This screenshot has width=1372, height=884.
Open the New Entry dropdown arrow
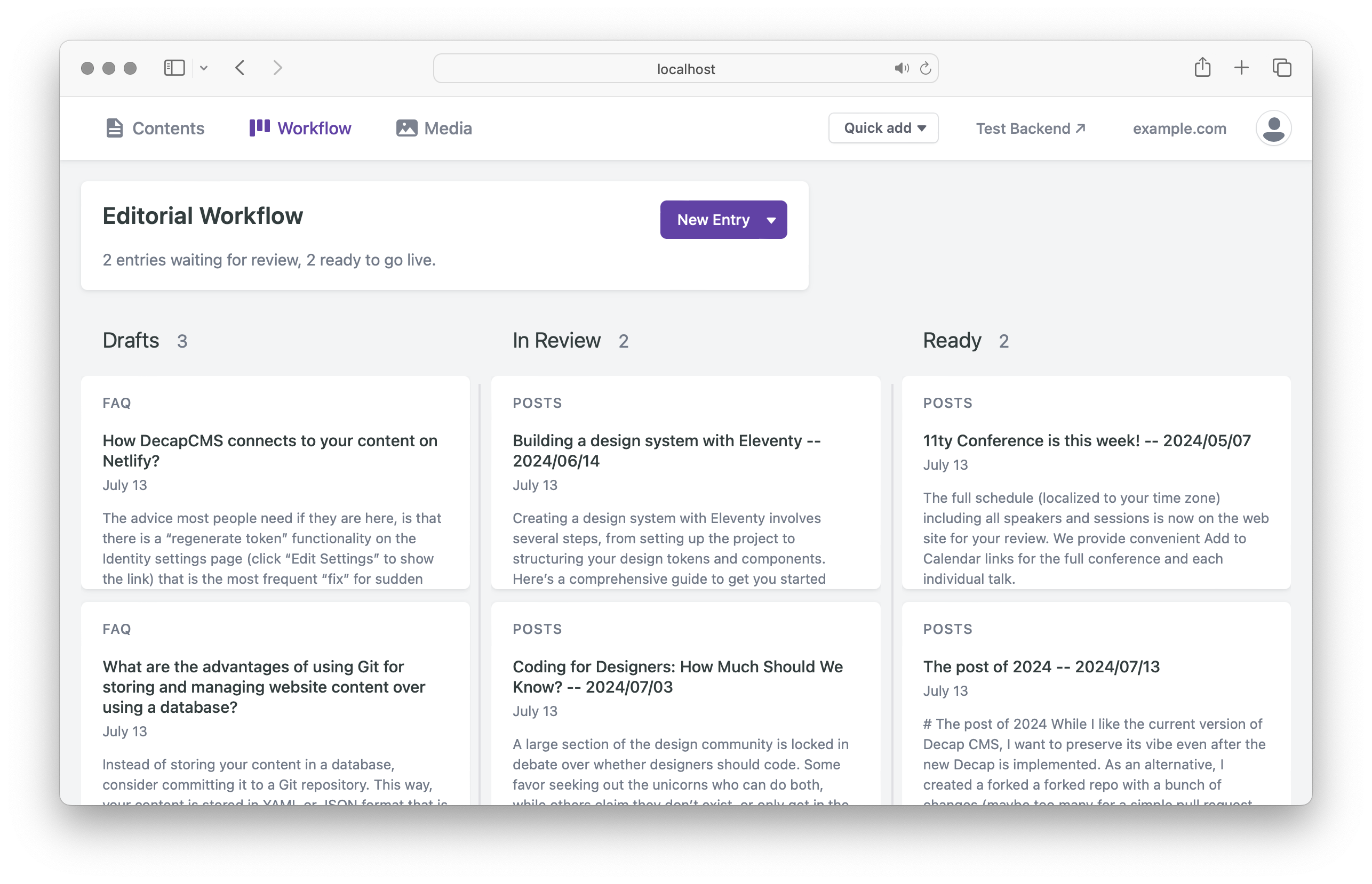[x=771, y=220]
